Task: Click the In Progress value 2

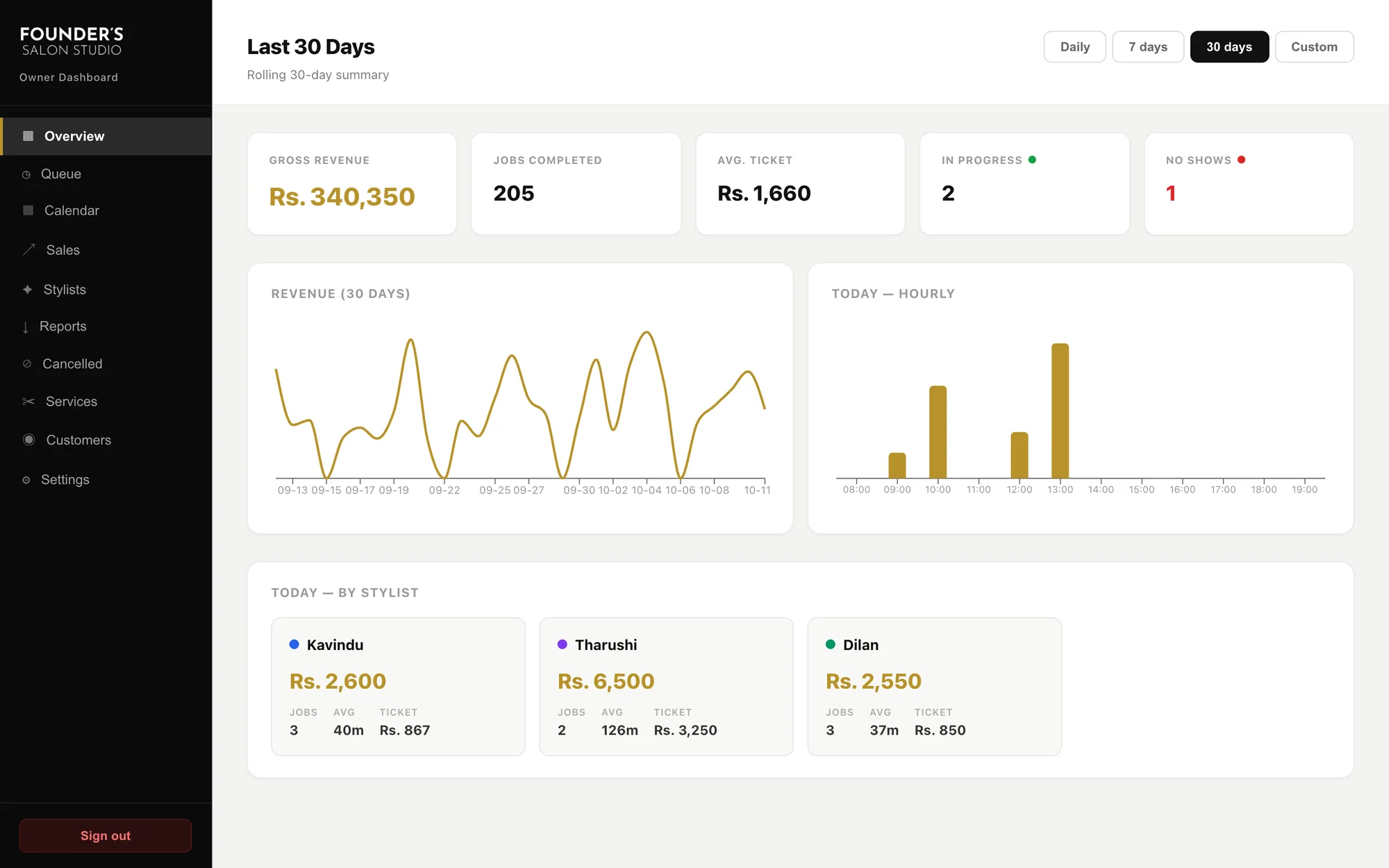Action: 948,193
